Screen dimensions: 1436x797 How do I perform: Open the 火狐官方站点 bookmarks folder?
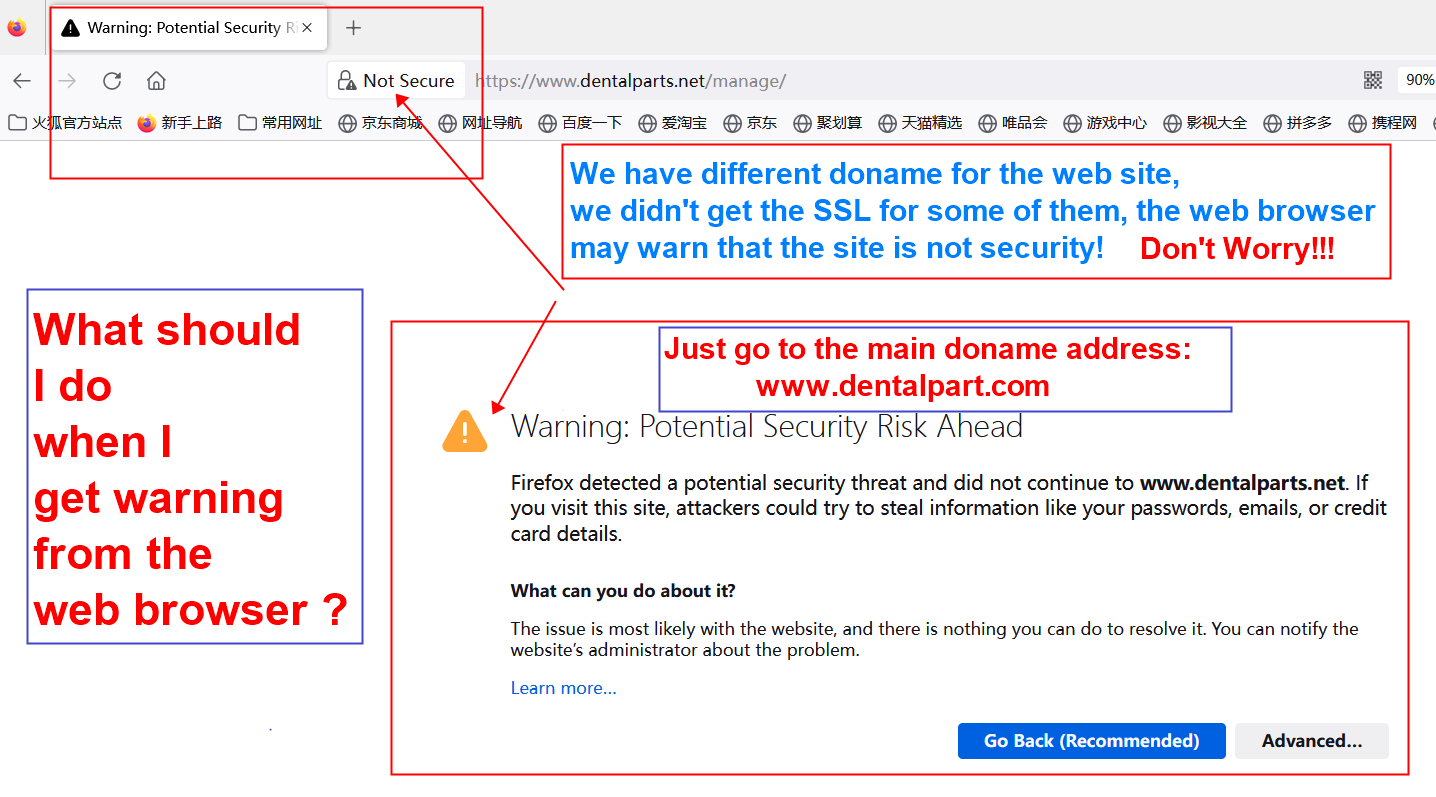(65, 123)
